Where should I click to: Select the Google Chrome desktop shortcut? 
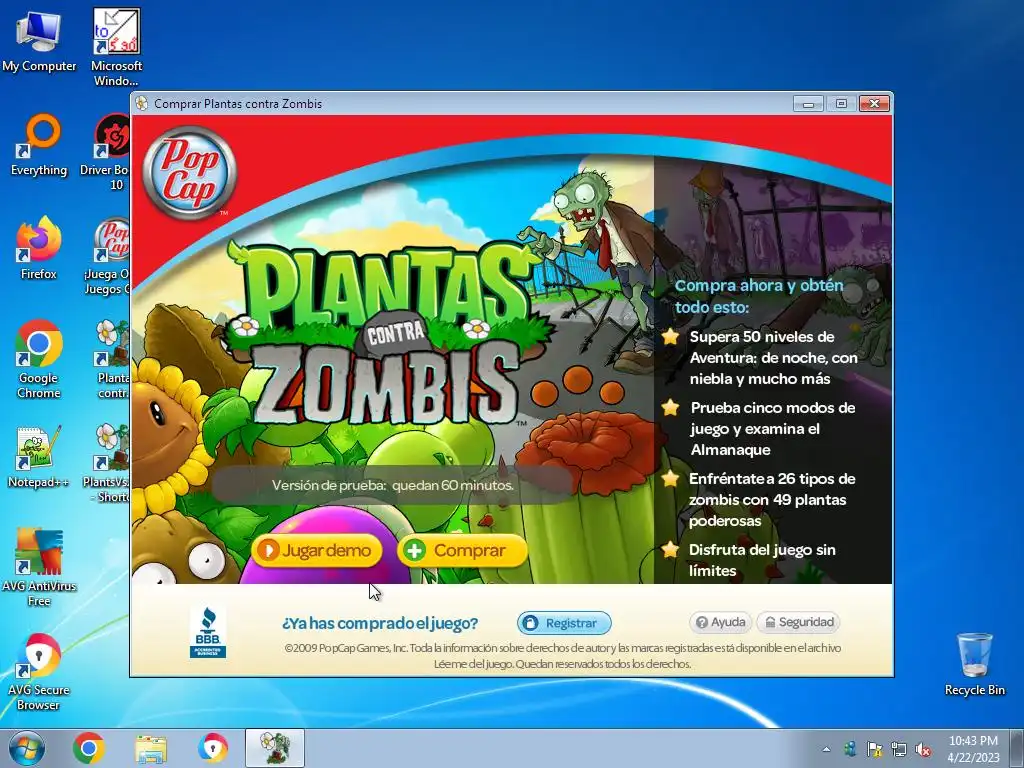pyautogui.click(x=39, y=360)
